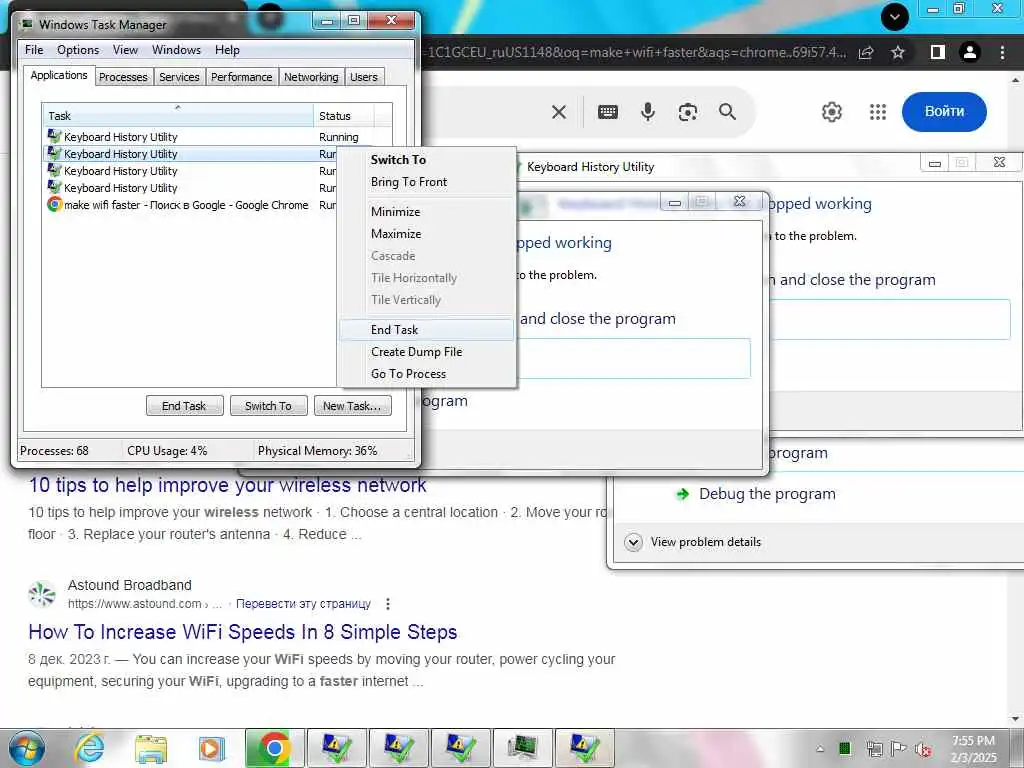Open Windows Media Player taskbar icon
The image size is (1024, 768).
click(211, 749)
